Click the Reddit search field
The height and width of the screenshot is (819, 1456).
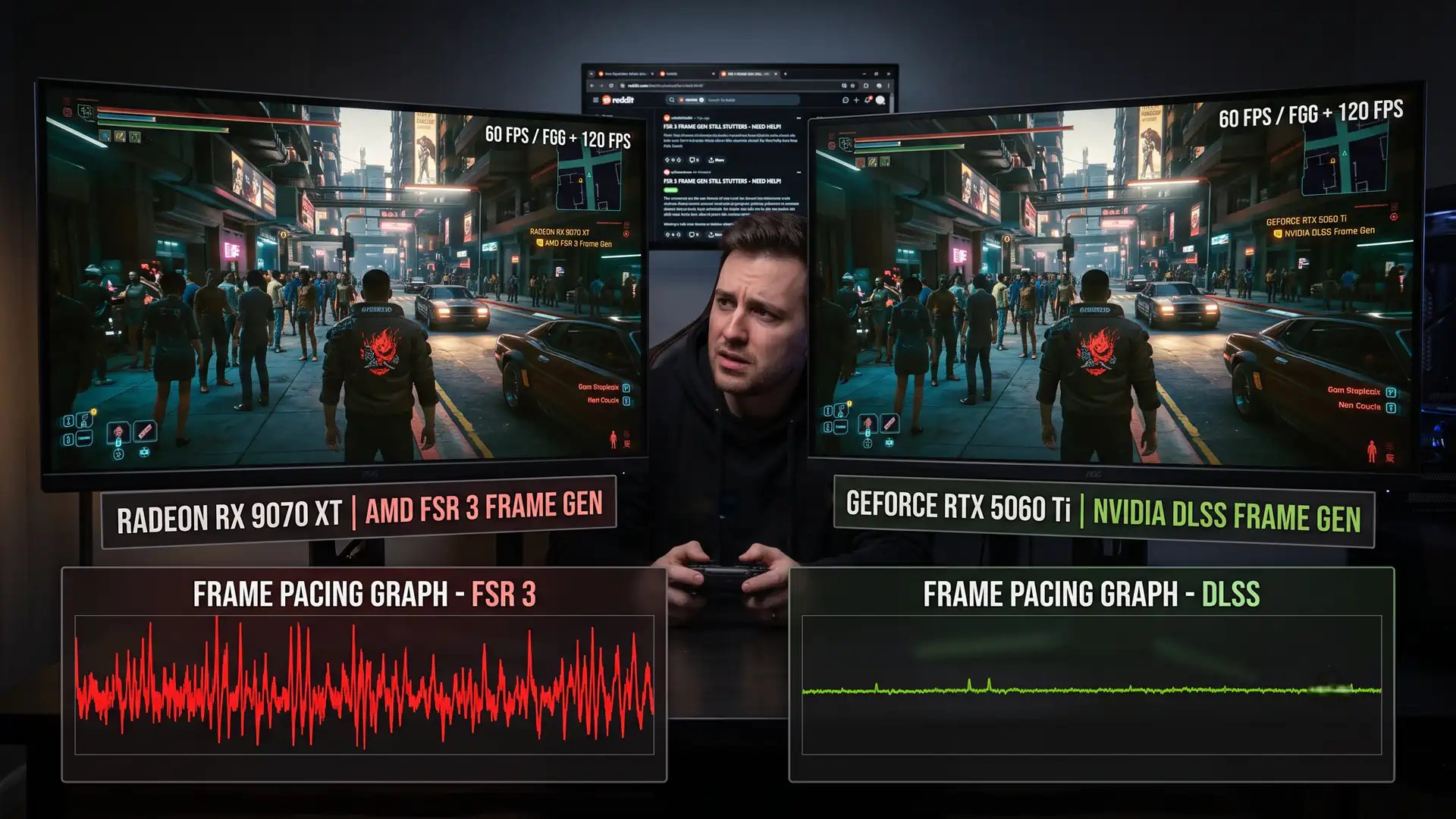[x=733, y=100]
